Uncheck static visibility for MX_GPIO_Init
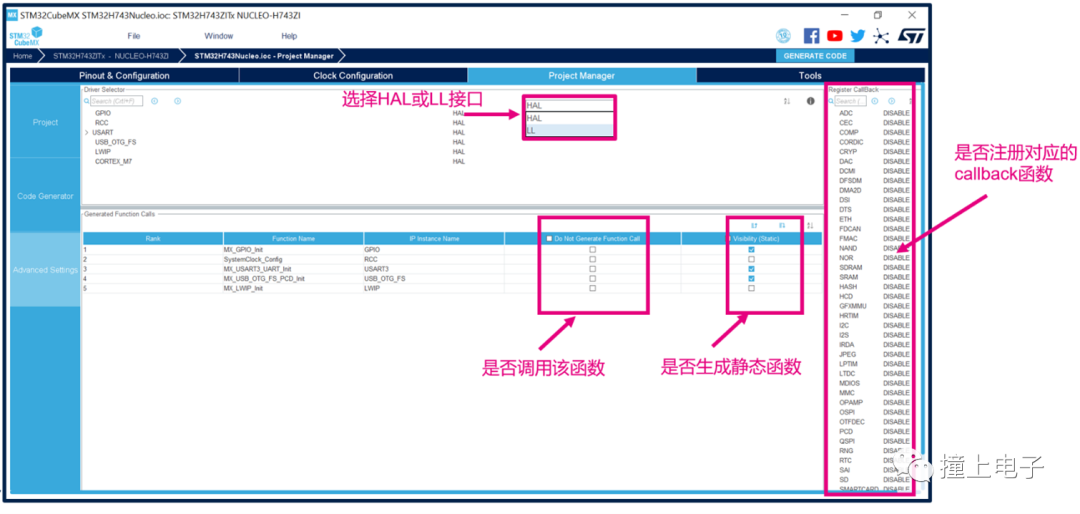The image size is (1080, 514). pyautogui.click(x=751, y=249)
